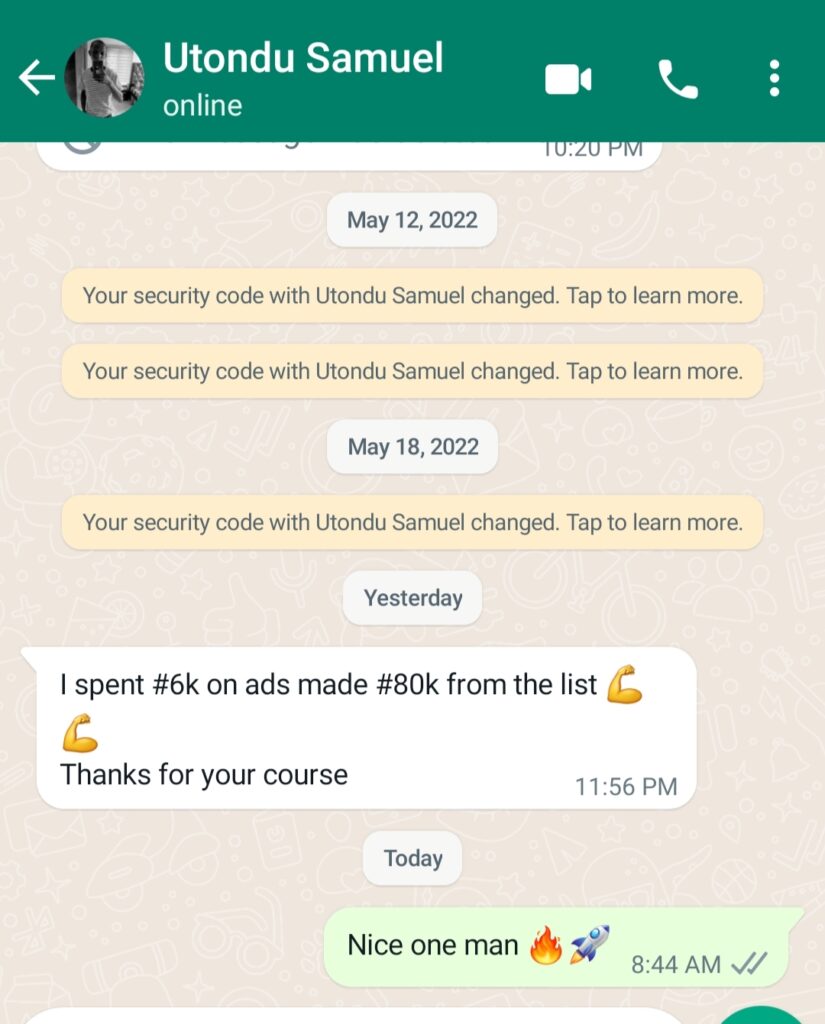Tap the Today date label
Screen dimensions: 825x1024
coord(412,858)
